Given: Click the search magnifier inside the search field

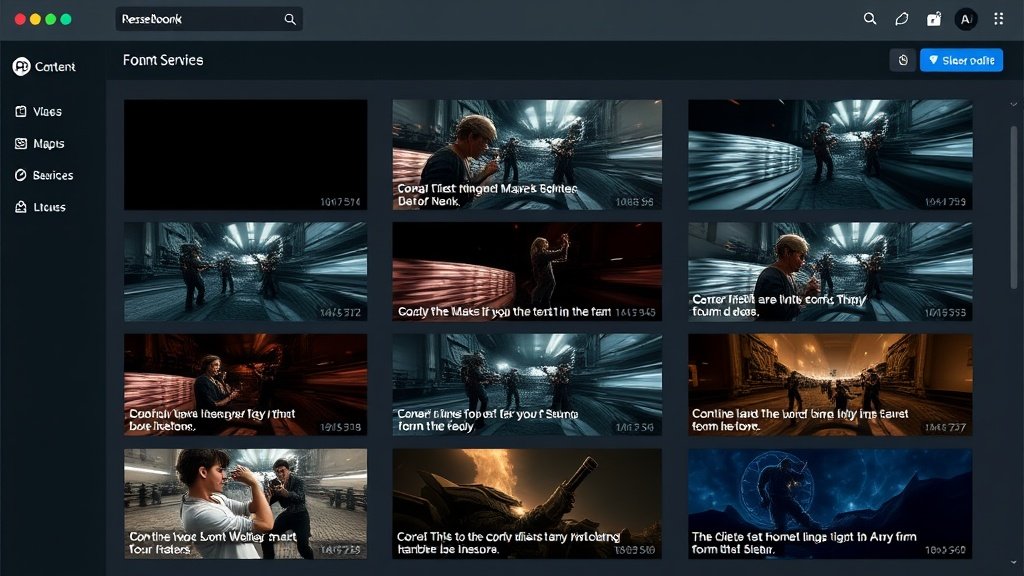Looking at the screenshot, I should pos(290,20).
